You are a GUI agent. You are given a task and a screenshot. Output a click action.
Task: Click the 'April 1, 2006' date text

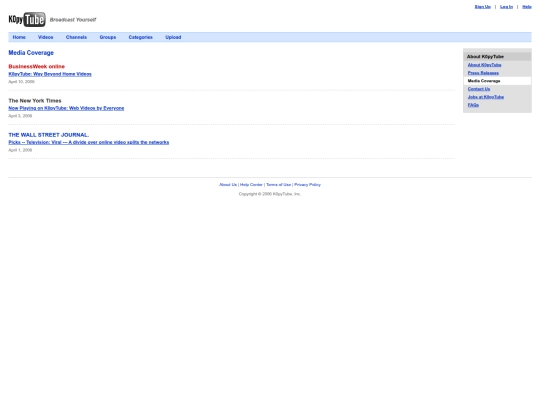[20, 150]
